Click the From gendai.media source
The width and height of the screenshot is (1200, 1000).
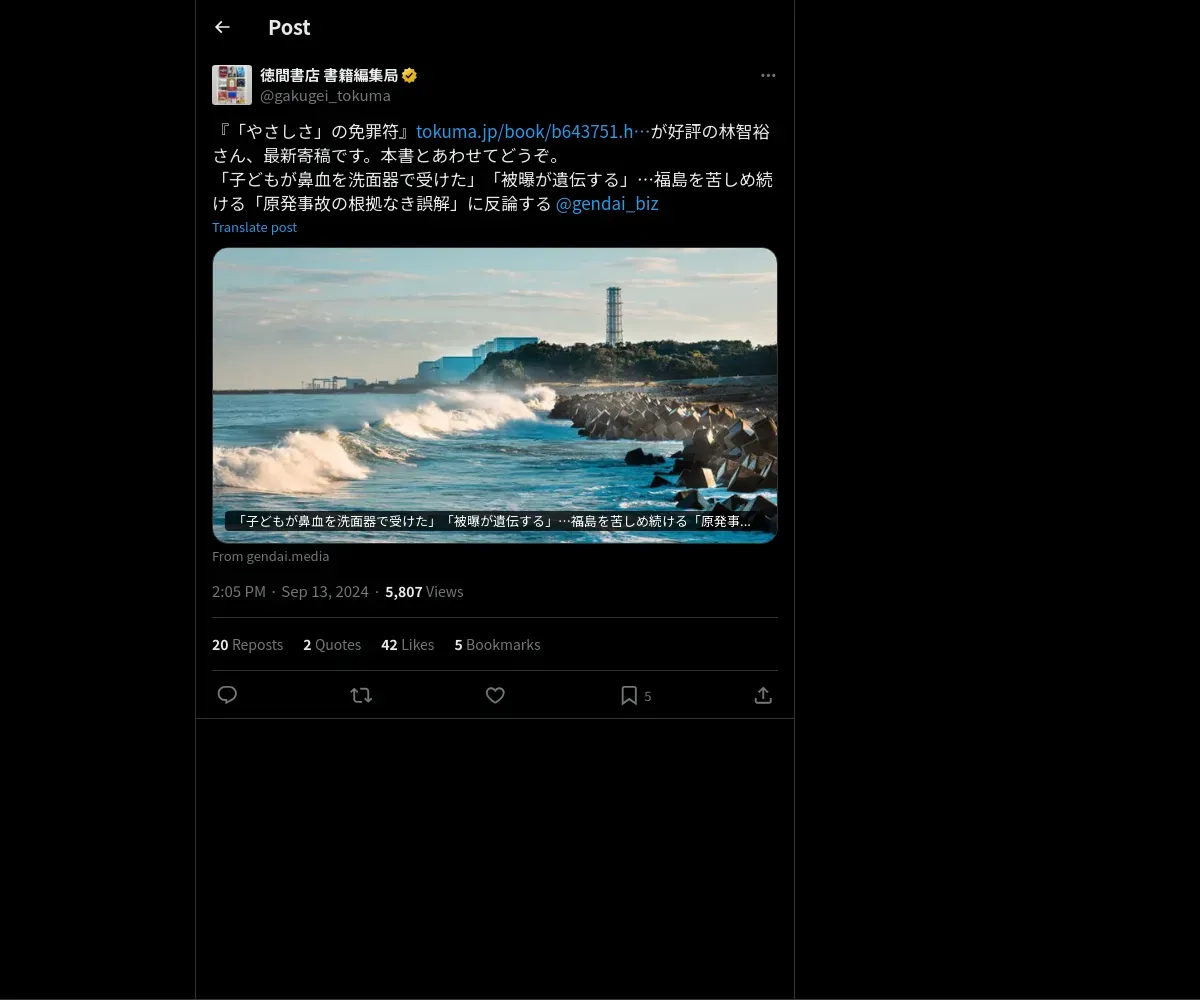(x=270, y=556)
